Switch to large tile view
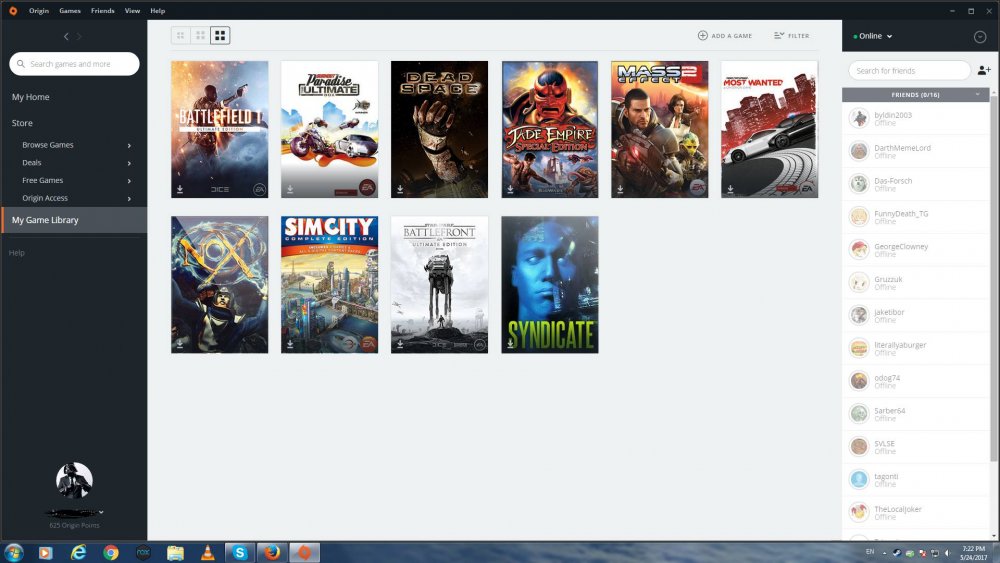 pyautogui.click(x=220, y=36)
